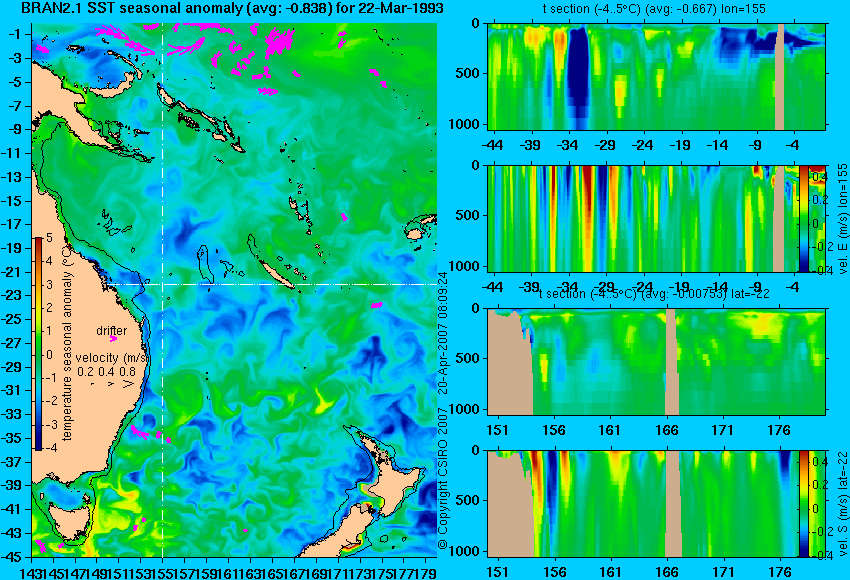Viewport: 850px width, 580px height.
Task: Click the BRAN2.1 SST seasonal anomaly title
Action: pyautogui.click(x=232, y=9)
